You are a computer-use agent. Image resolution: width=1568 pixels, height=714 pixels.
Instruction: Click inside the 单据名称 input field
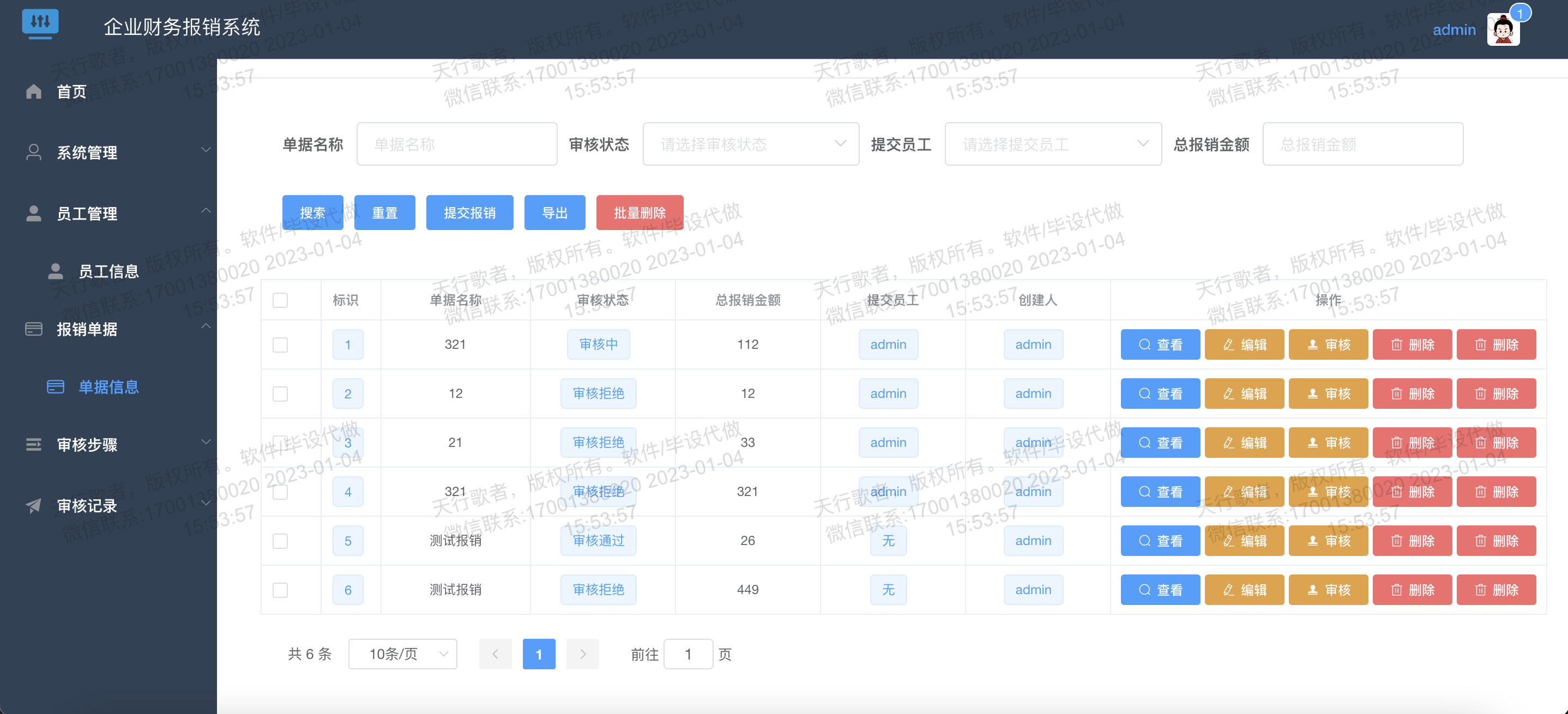456,144
